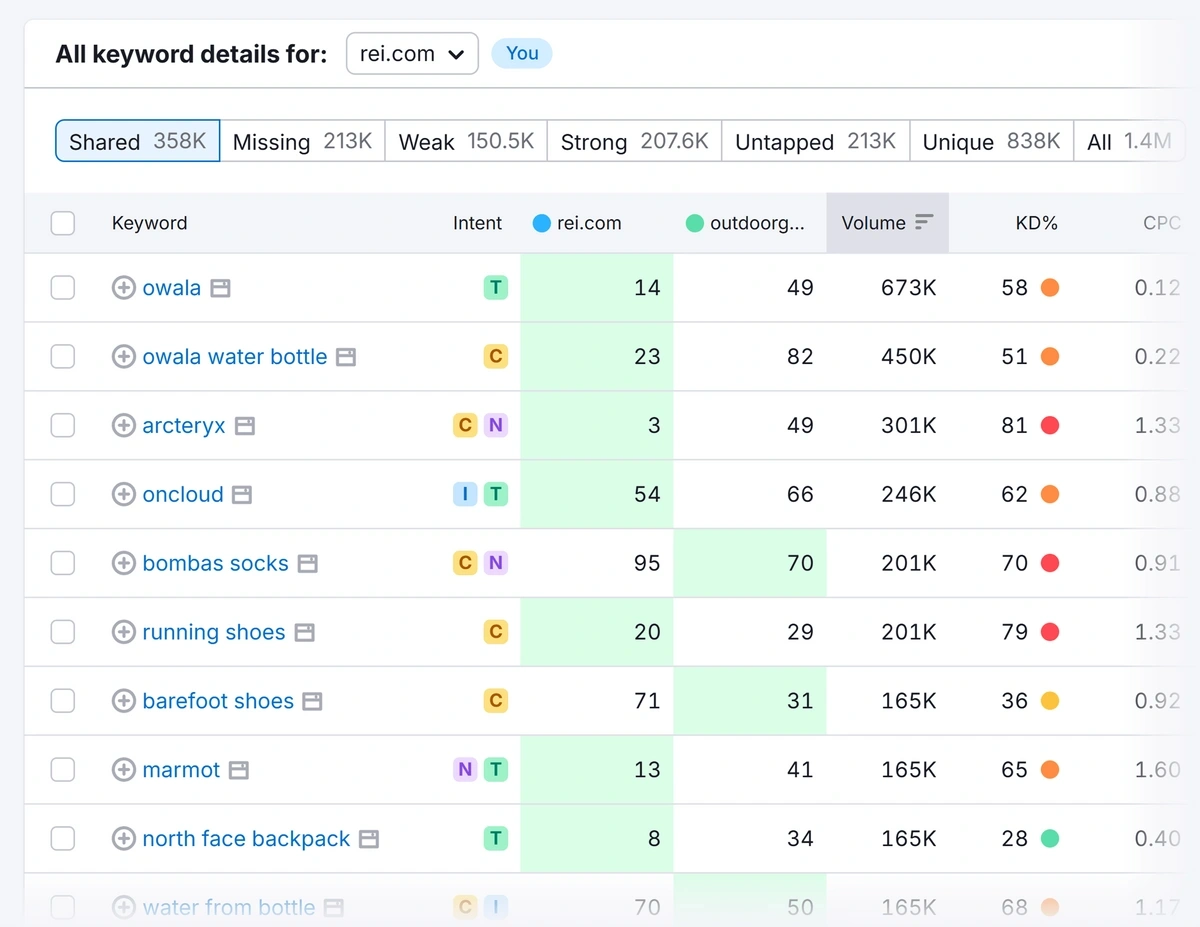The width and height of the screenshot is (1200, 927).
Task: Click the KD value 81 for arcteryx
Action: click(x=1014, y=426)
